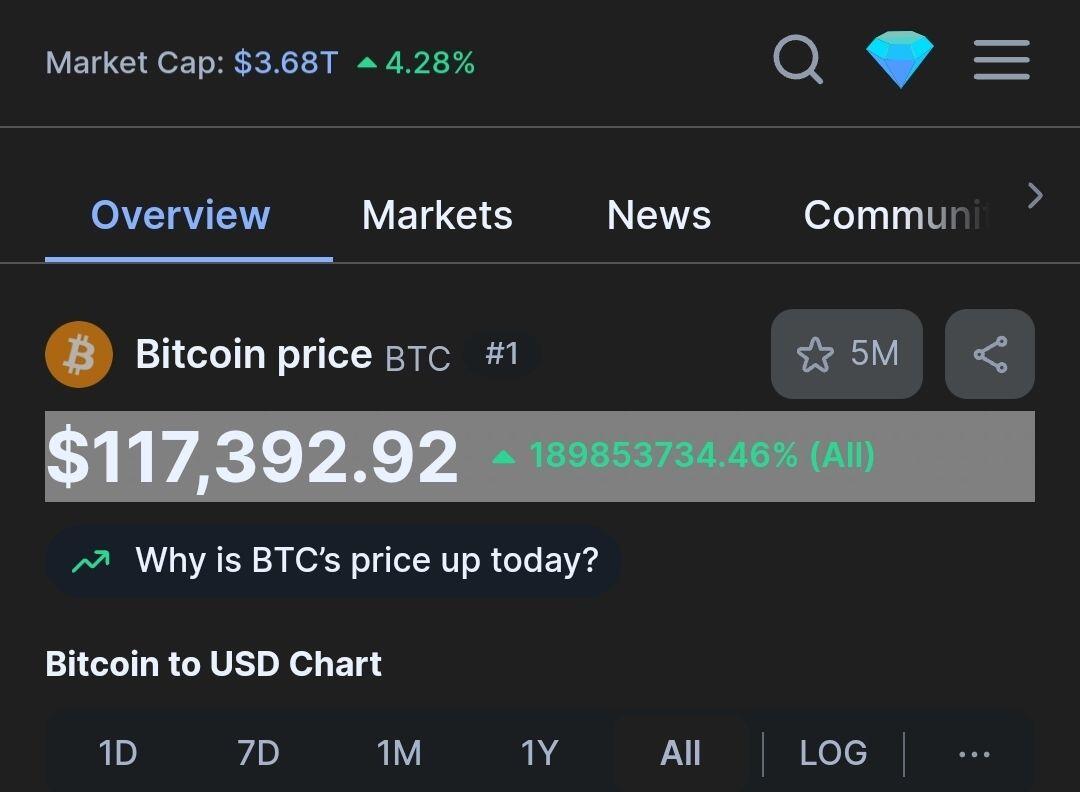Viewport: 1080px width, 792px height.
Task: Toggle LOG scale on the chart
Action: tap(833, 753)
